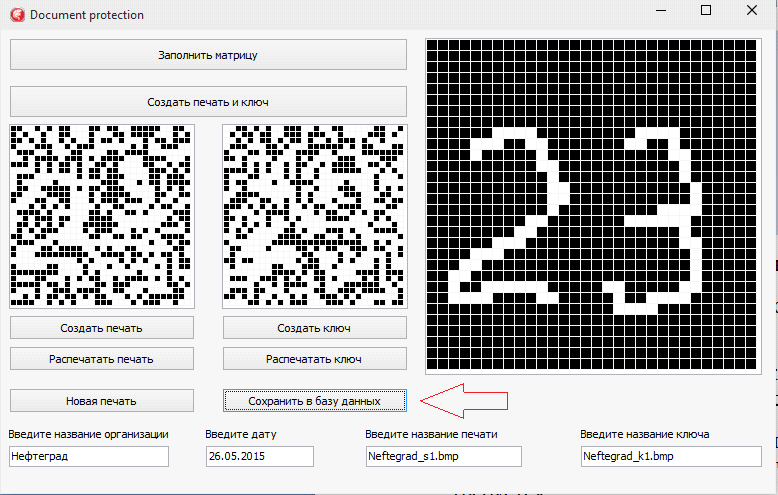Select Распечатать печать button
Screen dimensions: 778x495
102,359
